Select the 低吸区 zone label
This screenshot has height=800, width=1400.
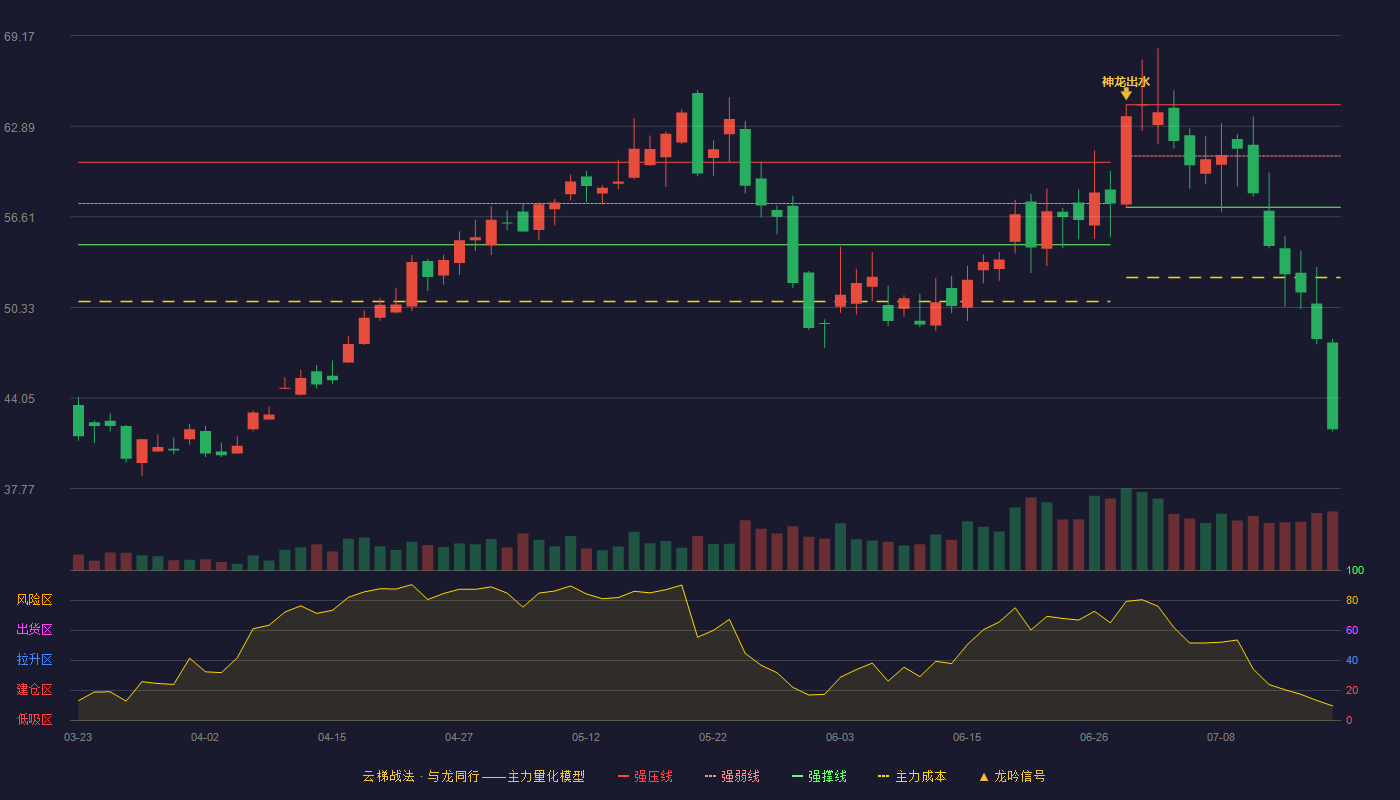click(34, 719)
